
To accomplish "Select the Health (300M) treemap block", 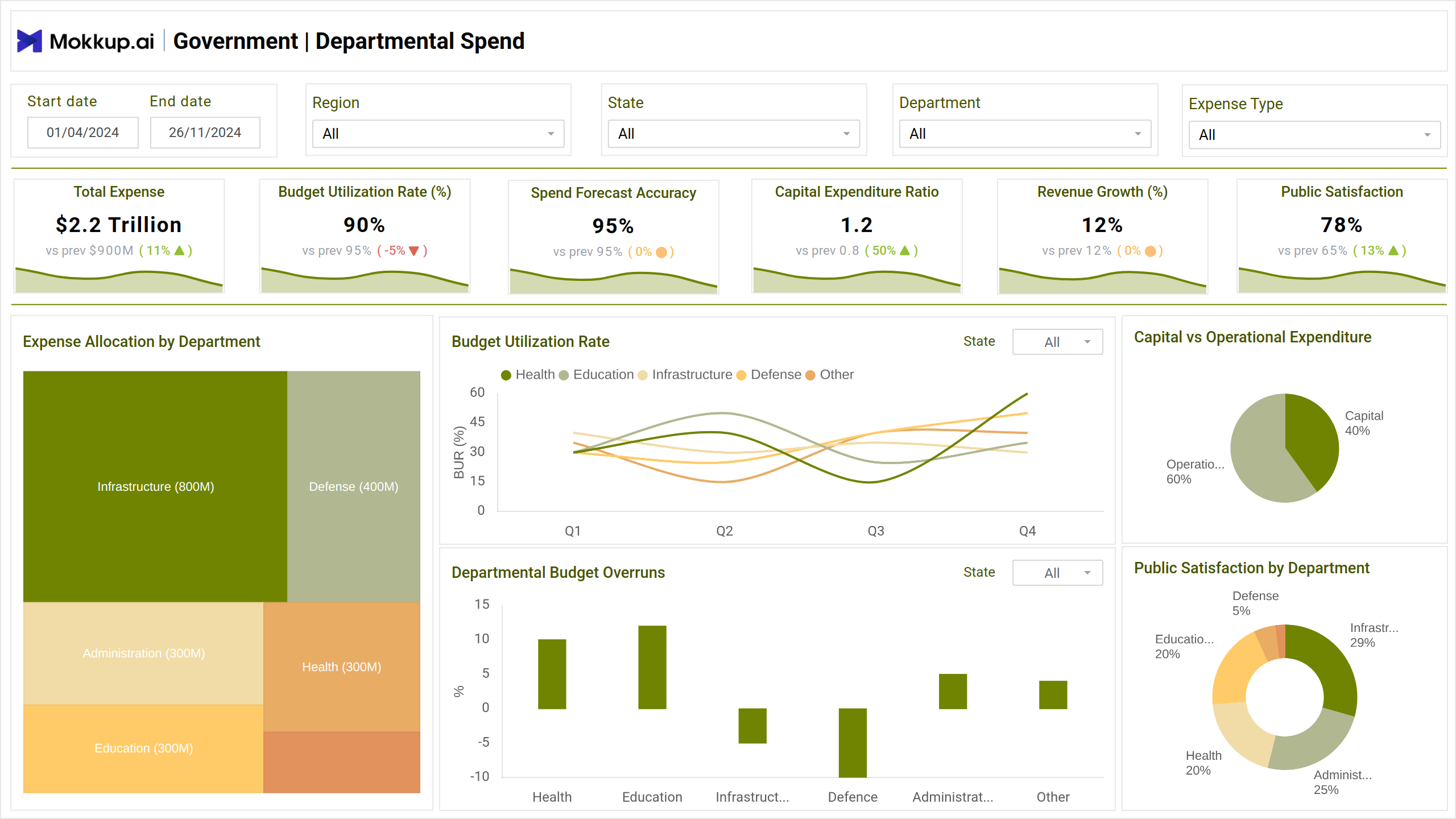I will click(x=342, y=667).
